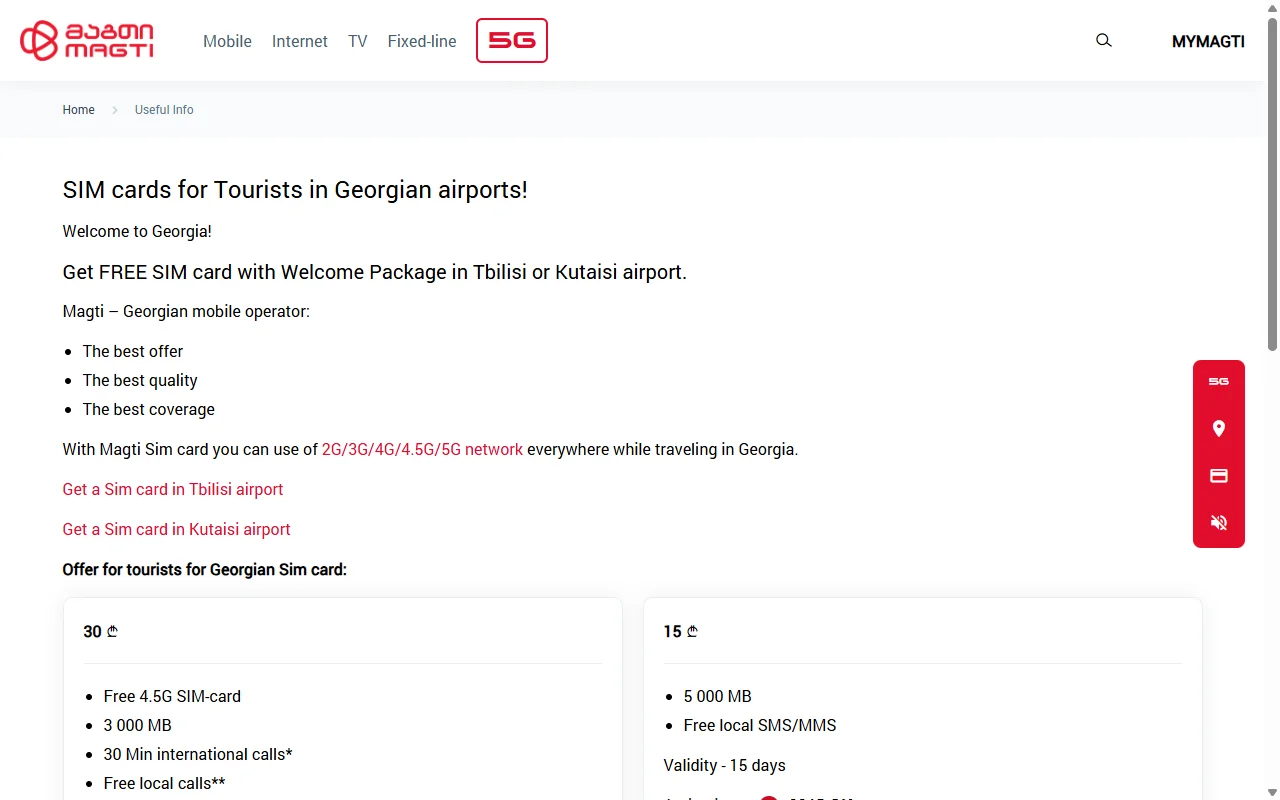Open the Fixed-line menu
This screenshot has width=1280, height=800.
coord(422,41)
